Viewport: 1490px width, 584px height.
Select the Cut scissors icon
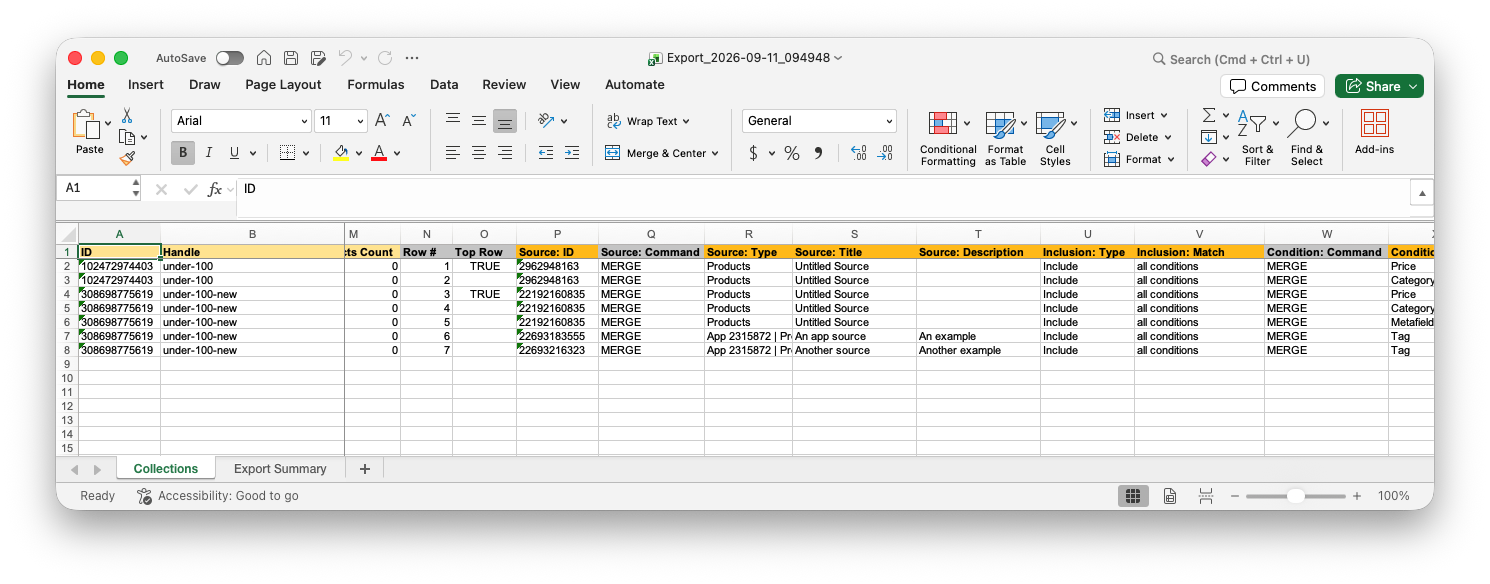coord(127,116)
